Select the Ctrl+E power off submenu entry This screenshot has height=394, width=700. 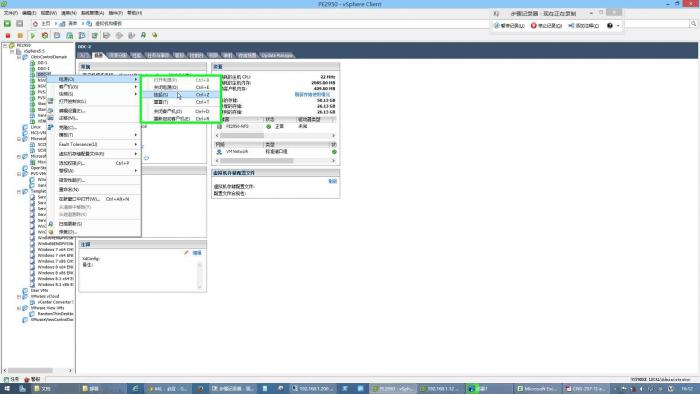click(x=181, y=87)
